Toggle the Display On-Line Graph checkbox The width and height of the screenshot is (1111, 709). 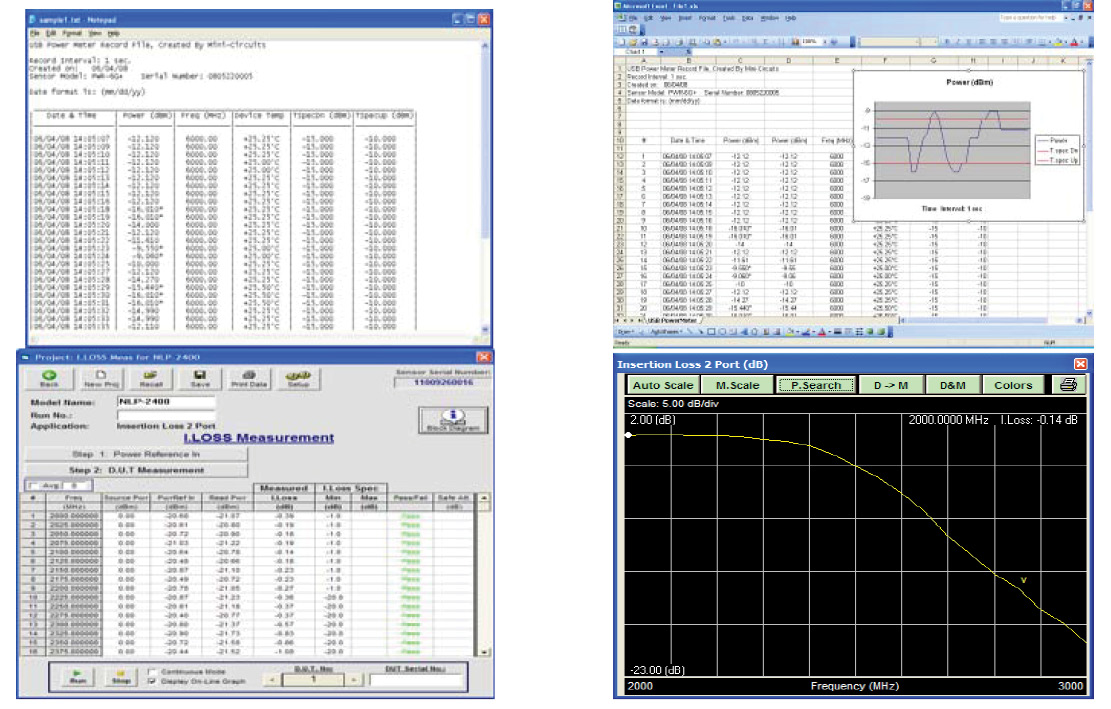[x=152, y=682]
